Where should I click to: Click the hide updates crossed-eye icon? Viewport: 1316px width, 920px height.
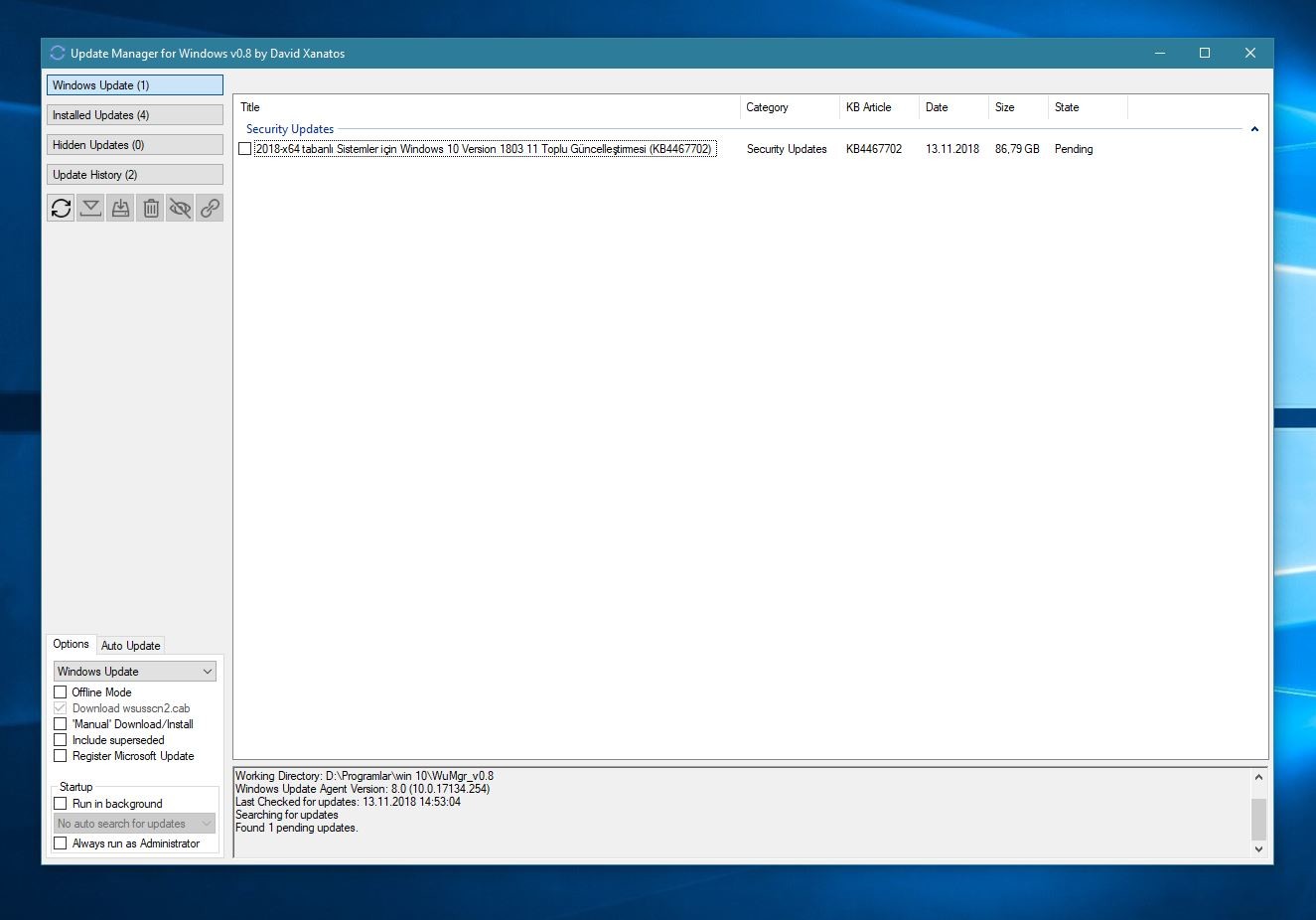[x=180, y=208]
